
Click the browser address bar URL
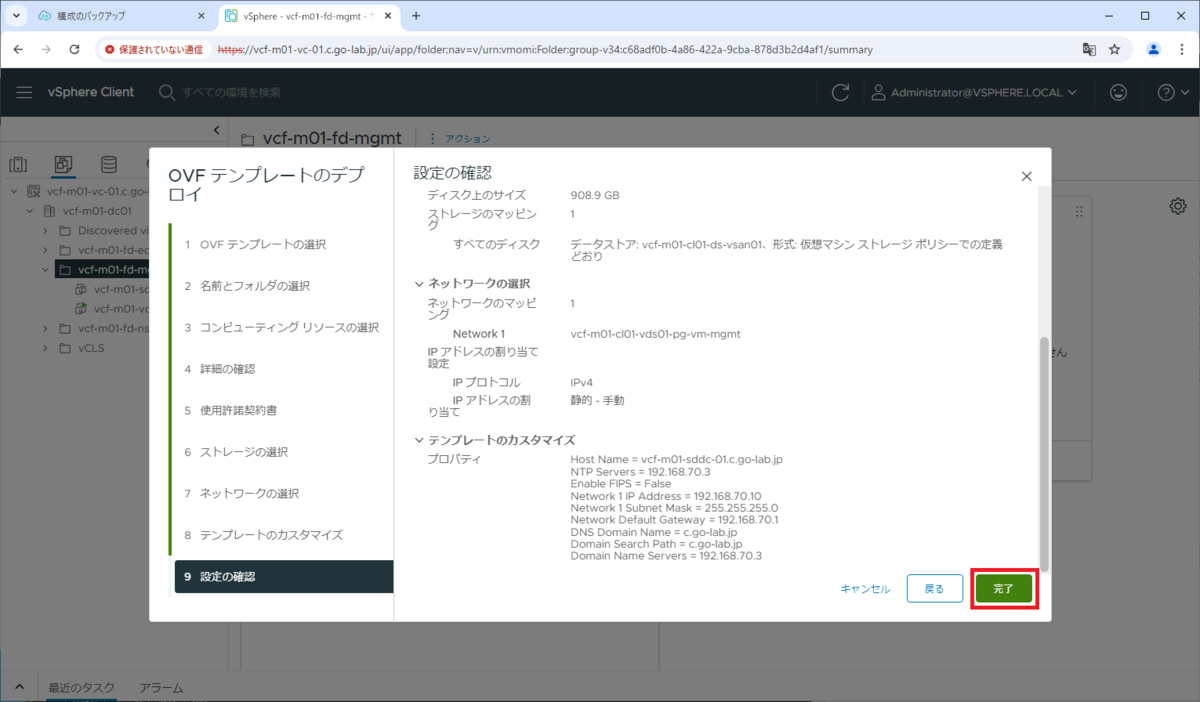[545, 49]
